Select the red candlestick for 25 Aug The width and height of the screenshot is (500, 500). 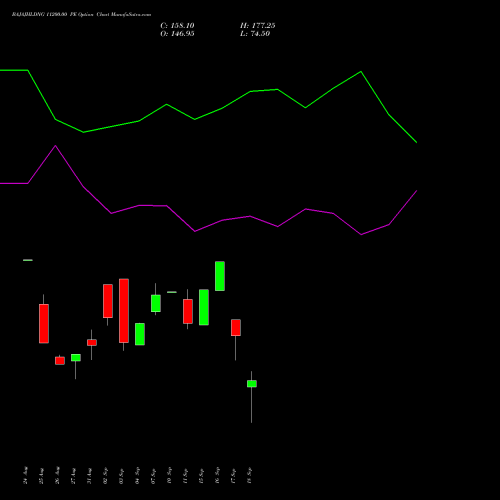pos(44,323)
